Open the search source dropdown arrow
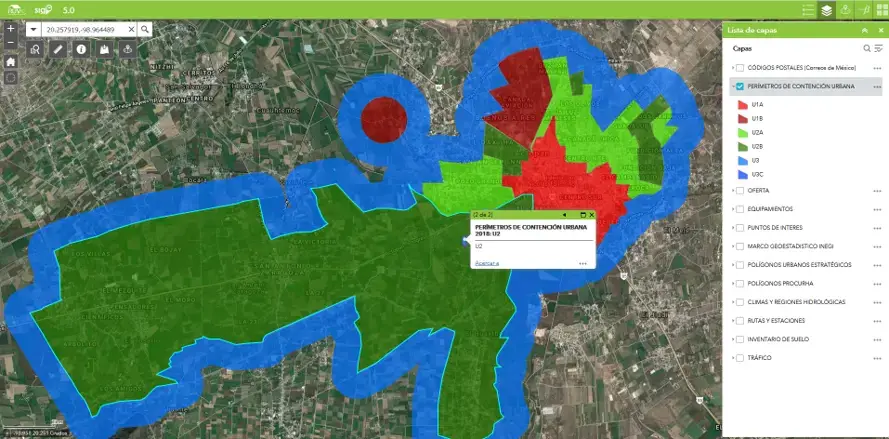This screenshot has height=439, width=889. pyautogui.click(x=33, y=30)
